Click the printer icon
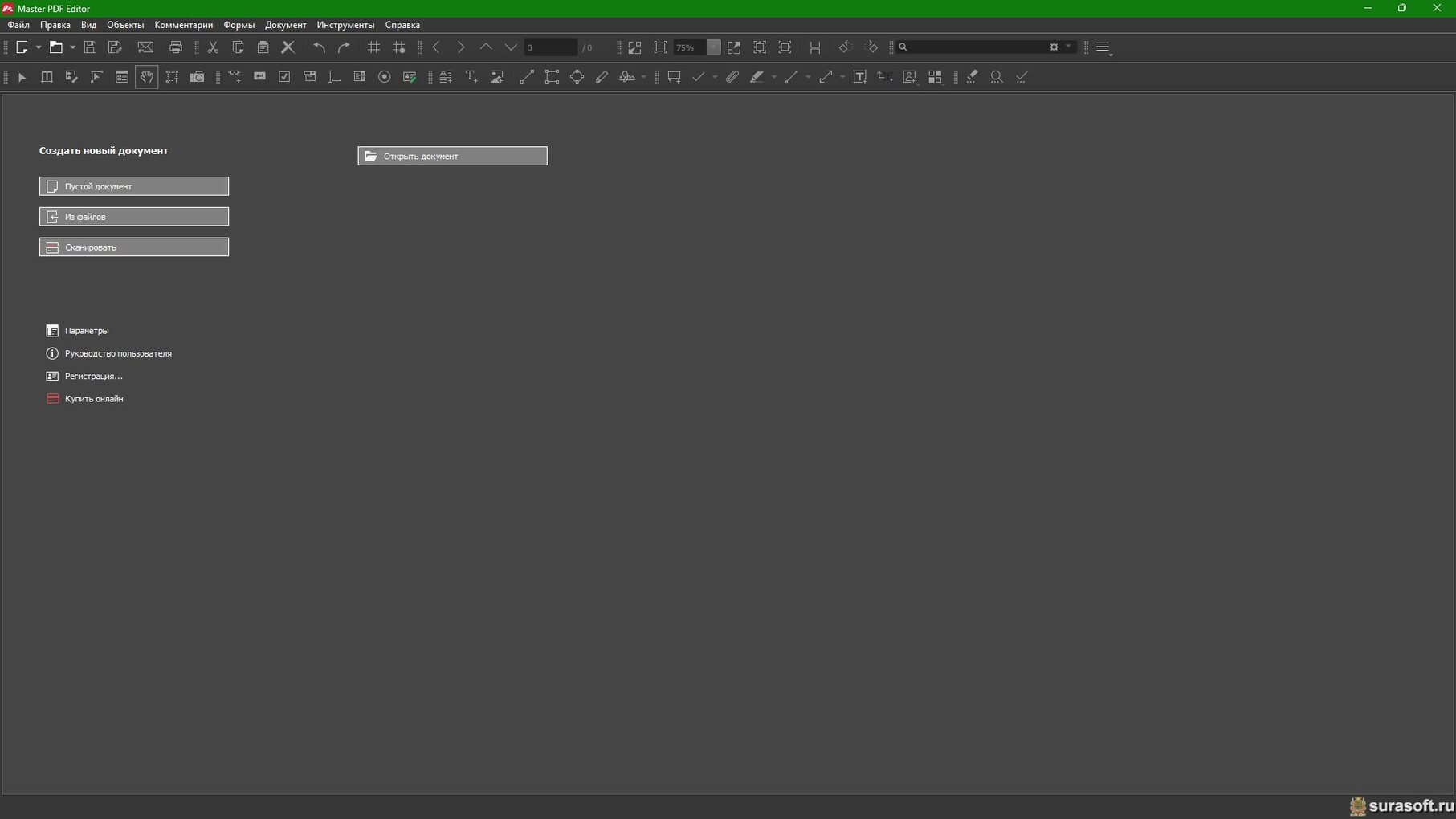The height and width of the screenshot is (819, 1456). (176, 47)
